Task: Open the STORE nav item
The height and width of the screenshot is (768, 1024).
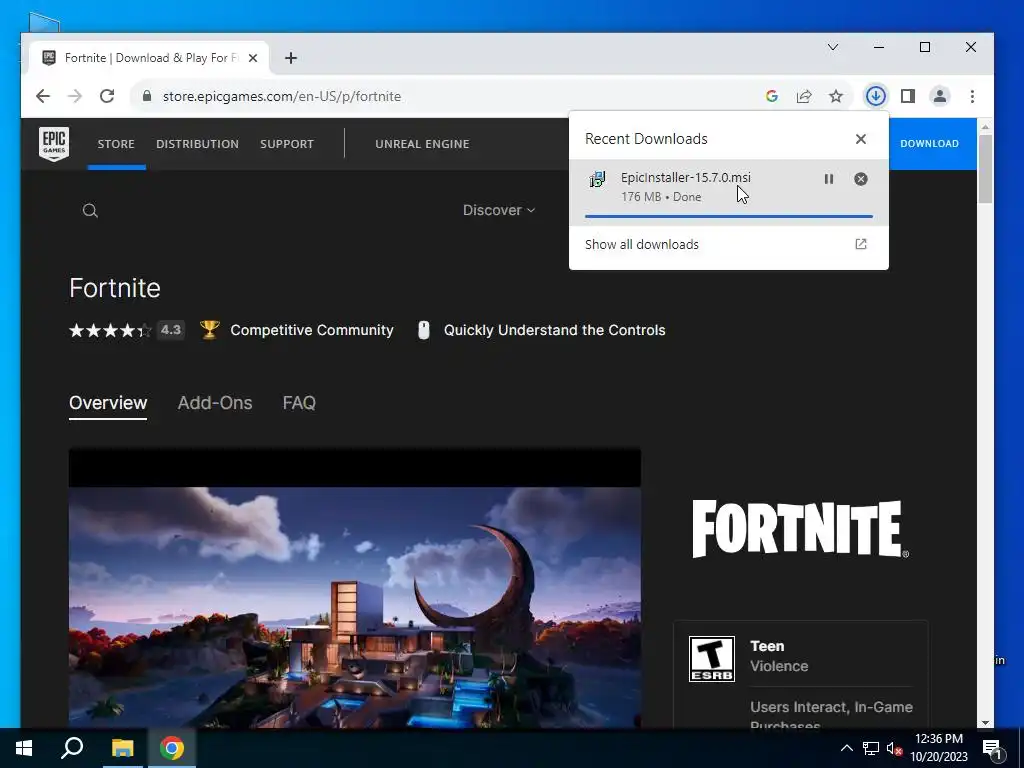Action: pos(116,144)
